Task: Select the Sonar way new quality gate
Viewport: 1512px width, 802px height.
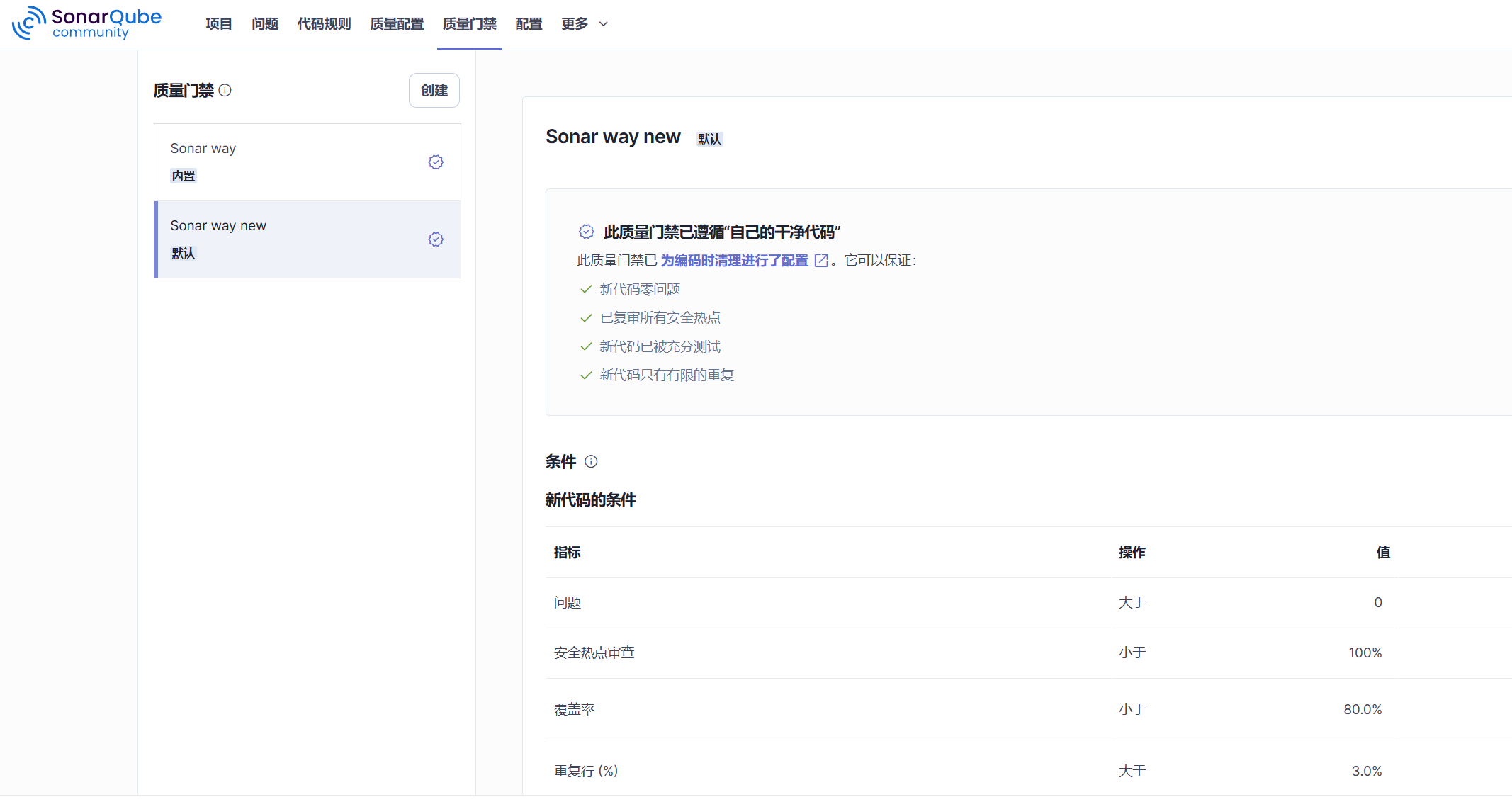Action: pyautogui.click(x=308, y=239)
